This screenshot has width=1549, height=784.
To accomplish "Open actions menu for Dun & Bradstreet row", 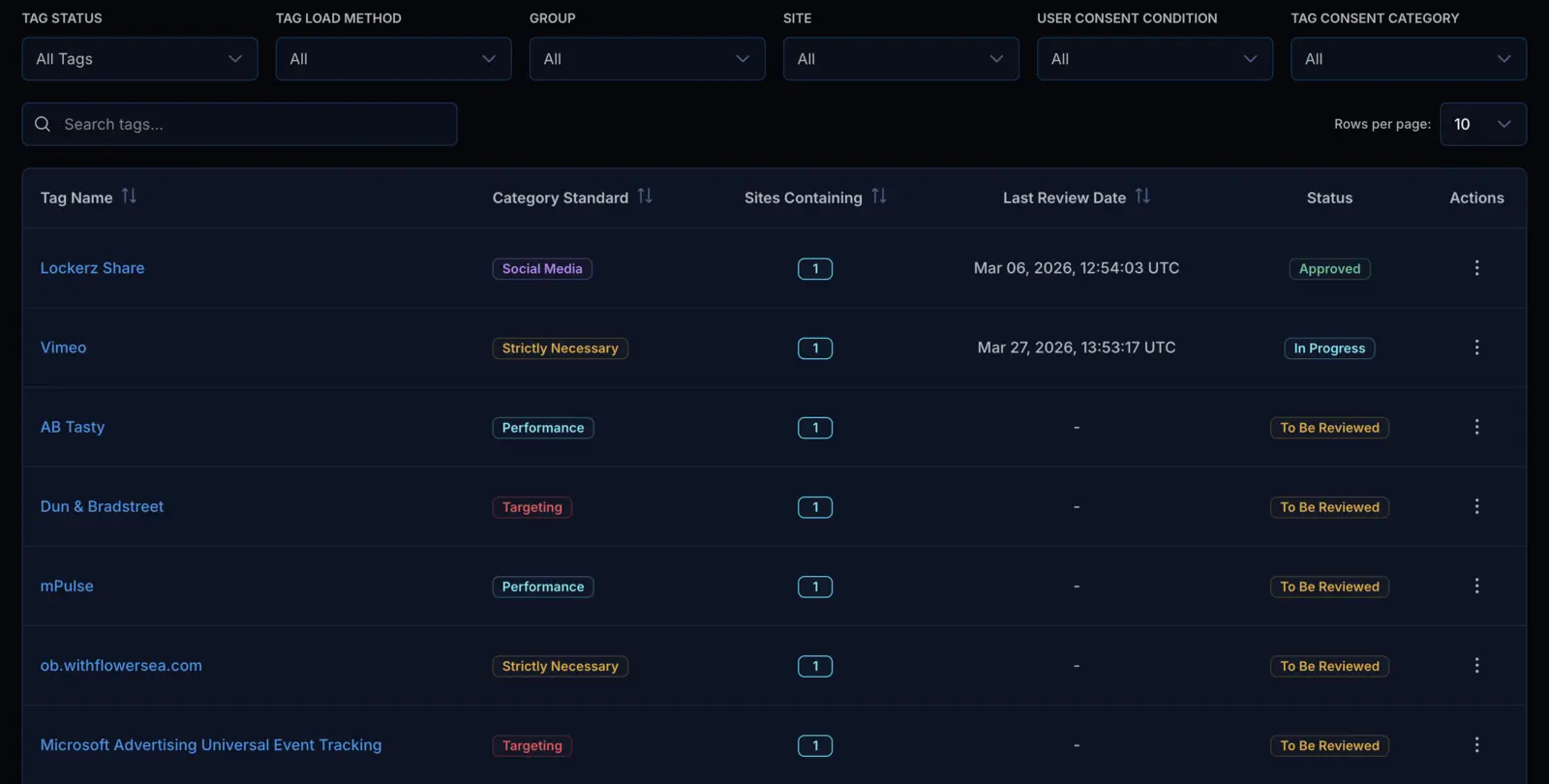I will pyautogui.click(x=1476, y=506).
